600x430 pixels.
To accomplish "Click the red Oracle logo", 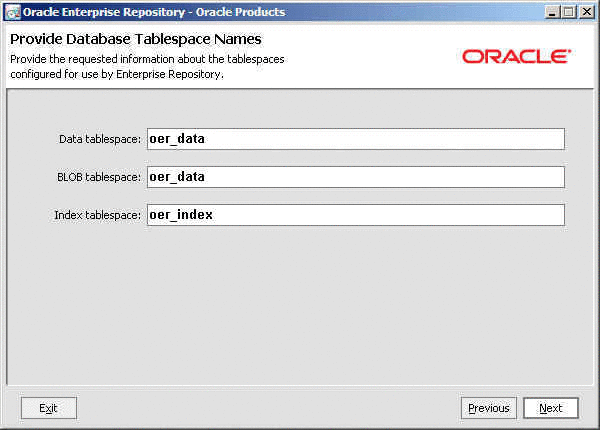I will pyautogui.click(x=516, y=57).
